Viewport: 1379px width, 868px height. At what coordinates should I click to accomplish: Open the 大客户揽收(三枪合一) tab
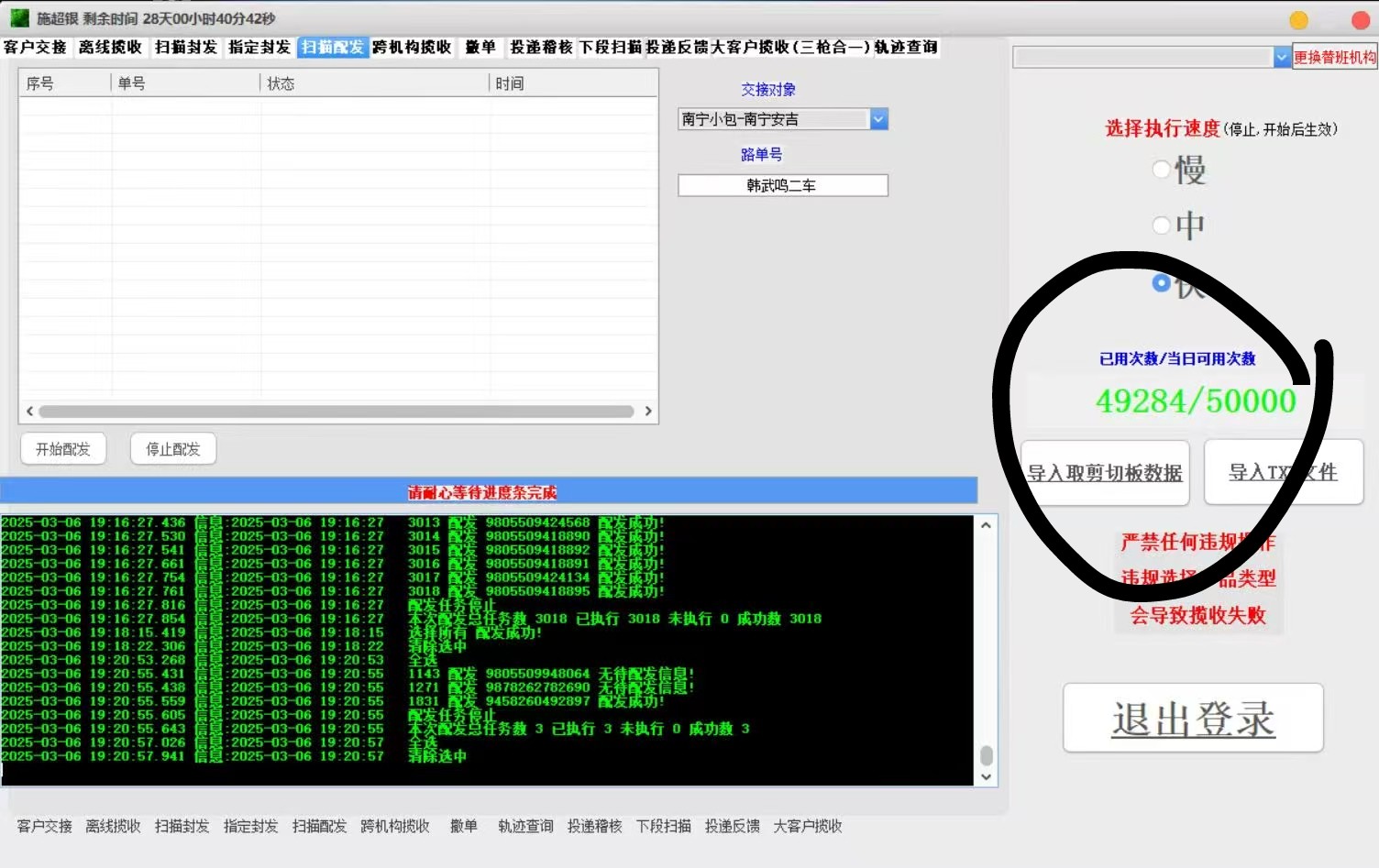[790, 47]
